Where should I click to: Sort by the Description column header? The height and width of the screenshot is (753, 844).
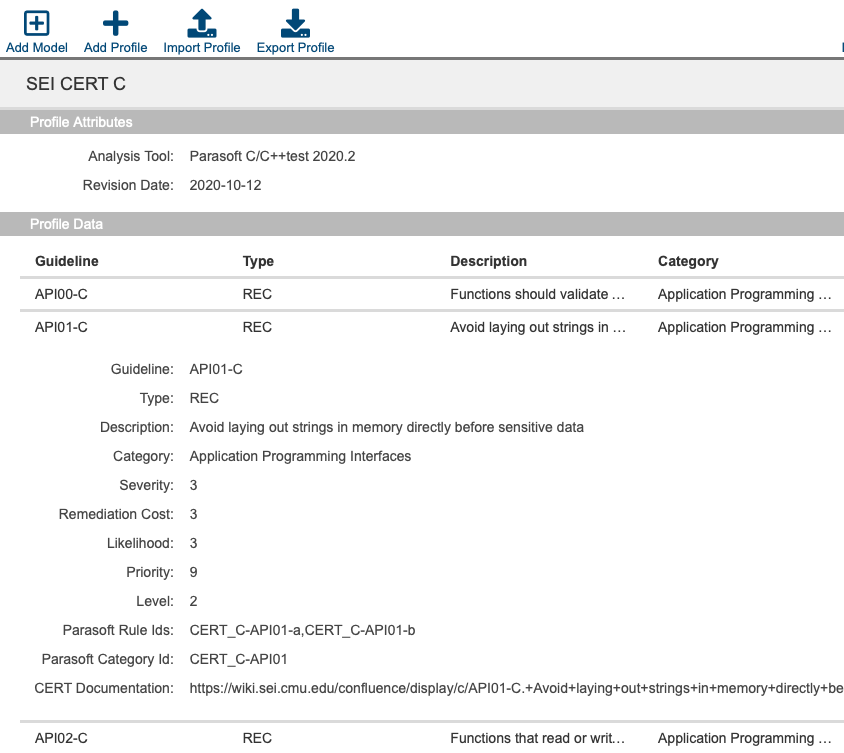coord(488,261)
